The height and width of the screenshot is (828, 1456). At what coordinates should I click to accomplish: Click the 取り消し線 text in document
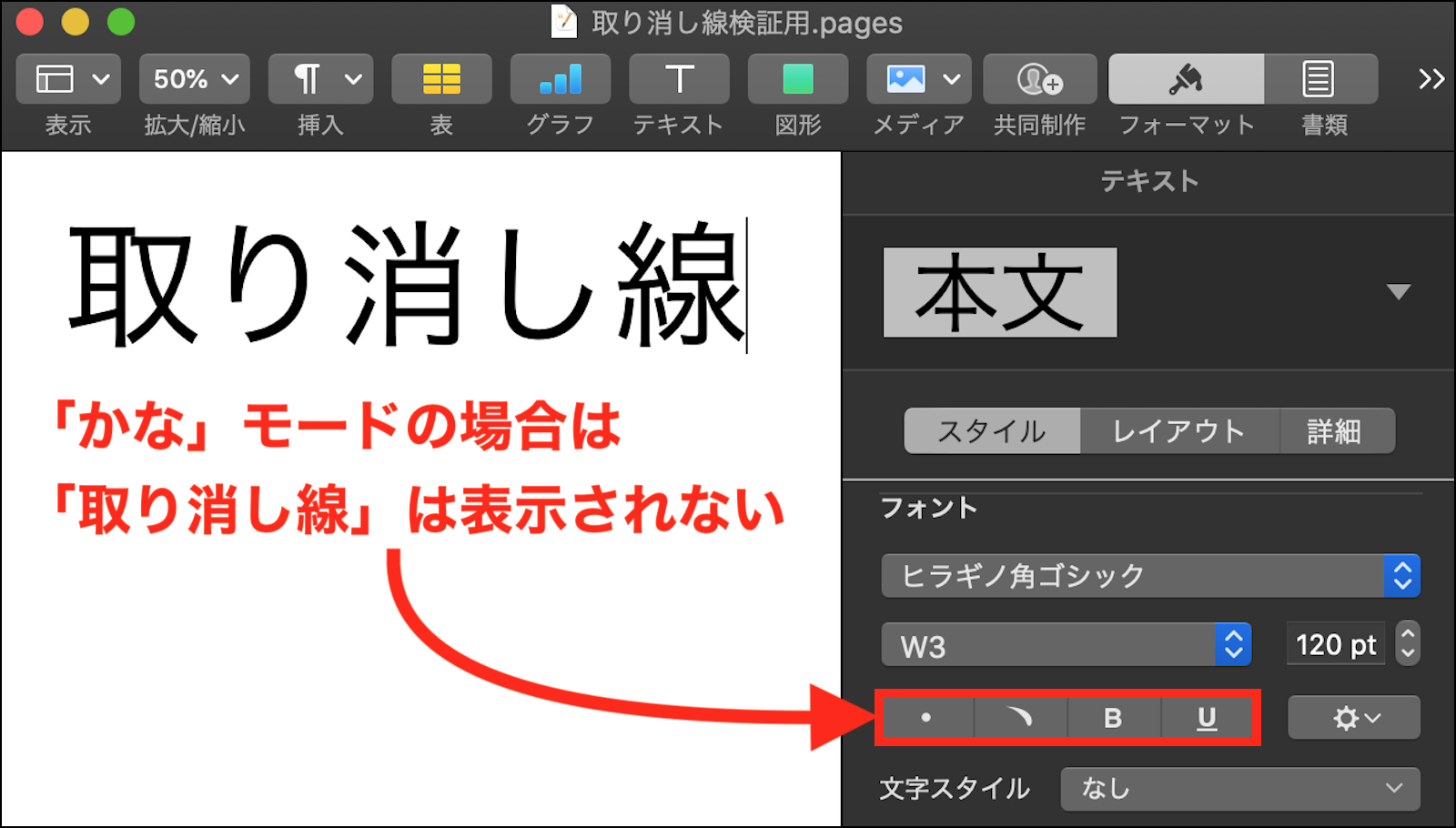click(x=407, y=285)
